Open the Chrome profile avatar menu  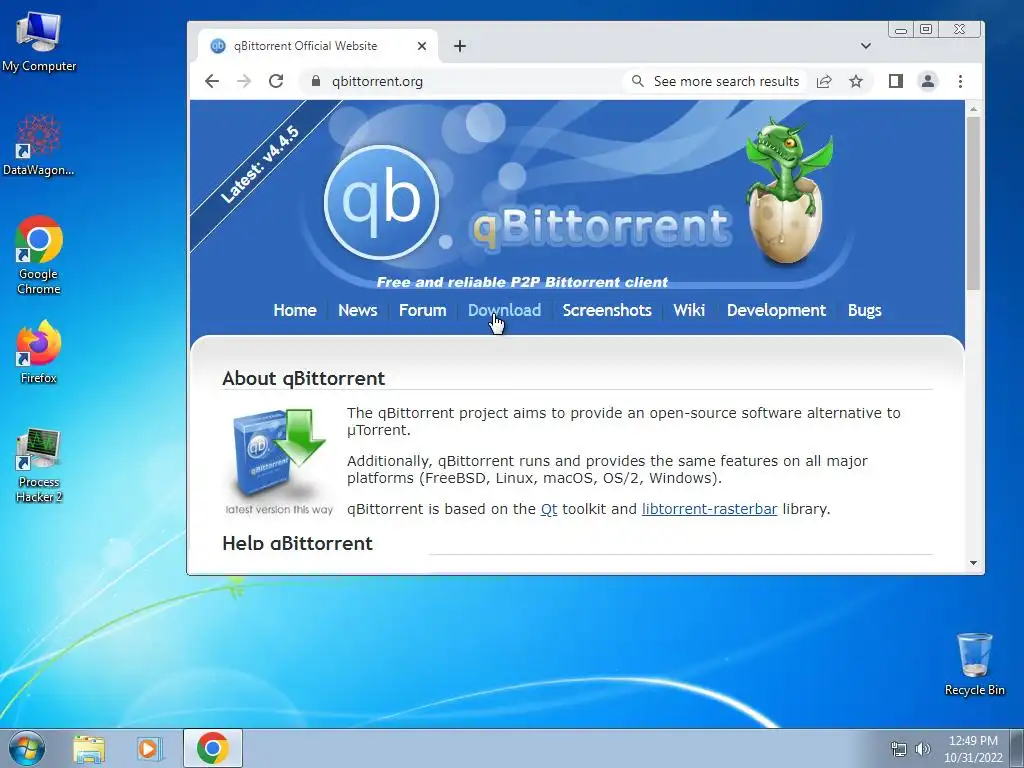tap(927, 81)
